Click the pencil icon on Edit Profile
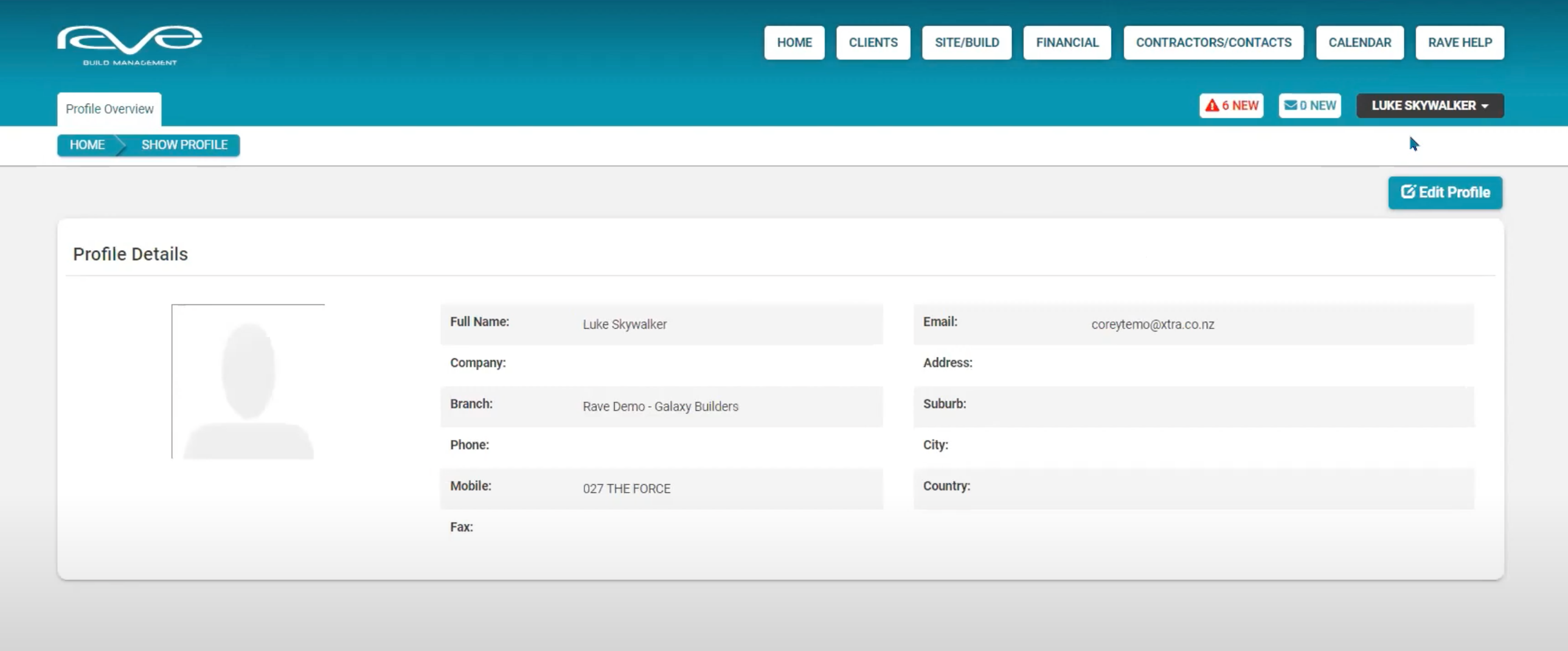 tap(1408, 192)
